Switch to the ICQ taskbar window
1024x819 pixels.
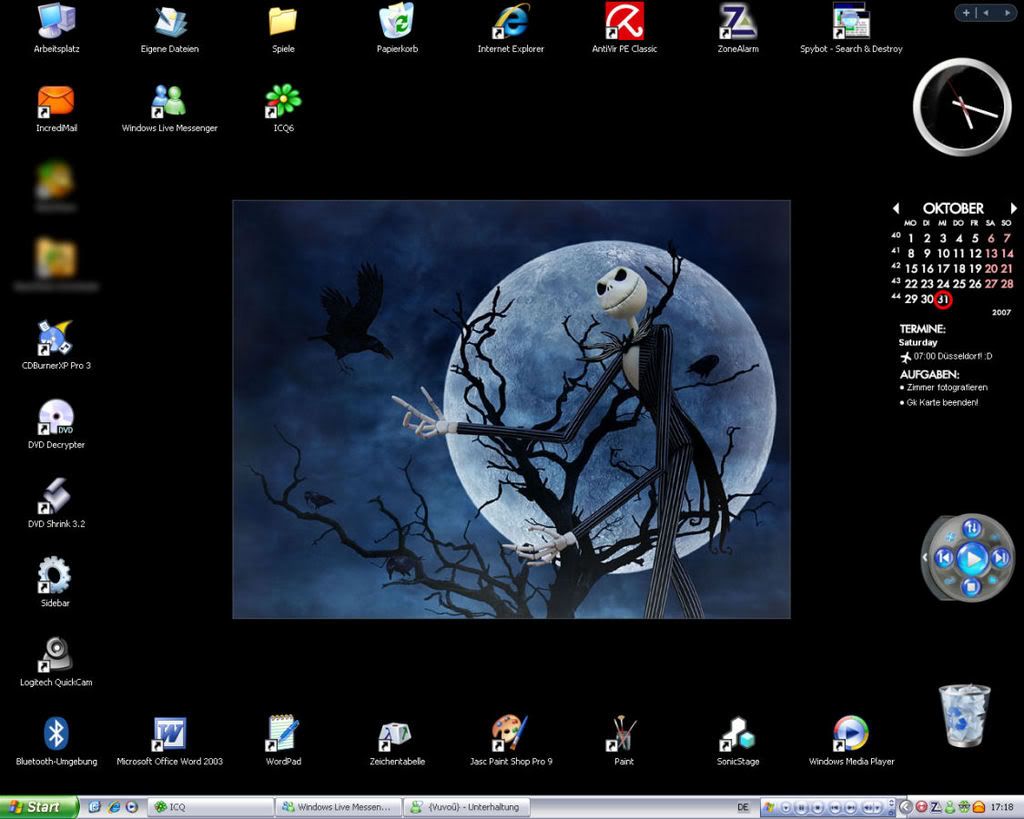pyautogui.click(x=211, y=807)
